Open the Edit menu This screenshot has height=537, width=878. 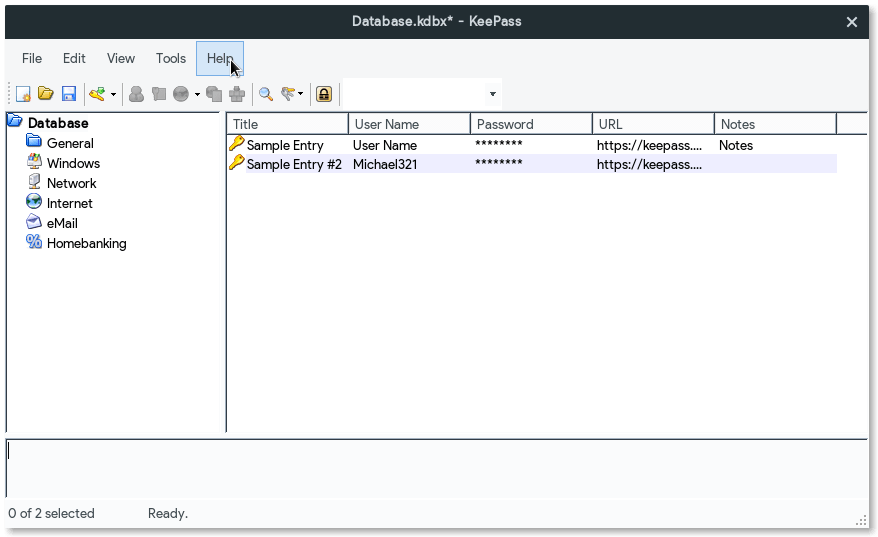coord(74,58)
